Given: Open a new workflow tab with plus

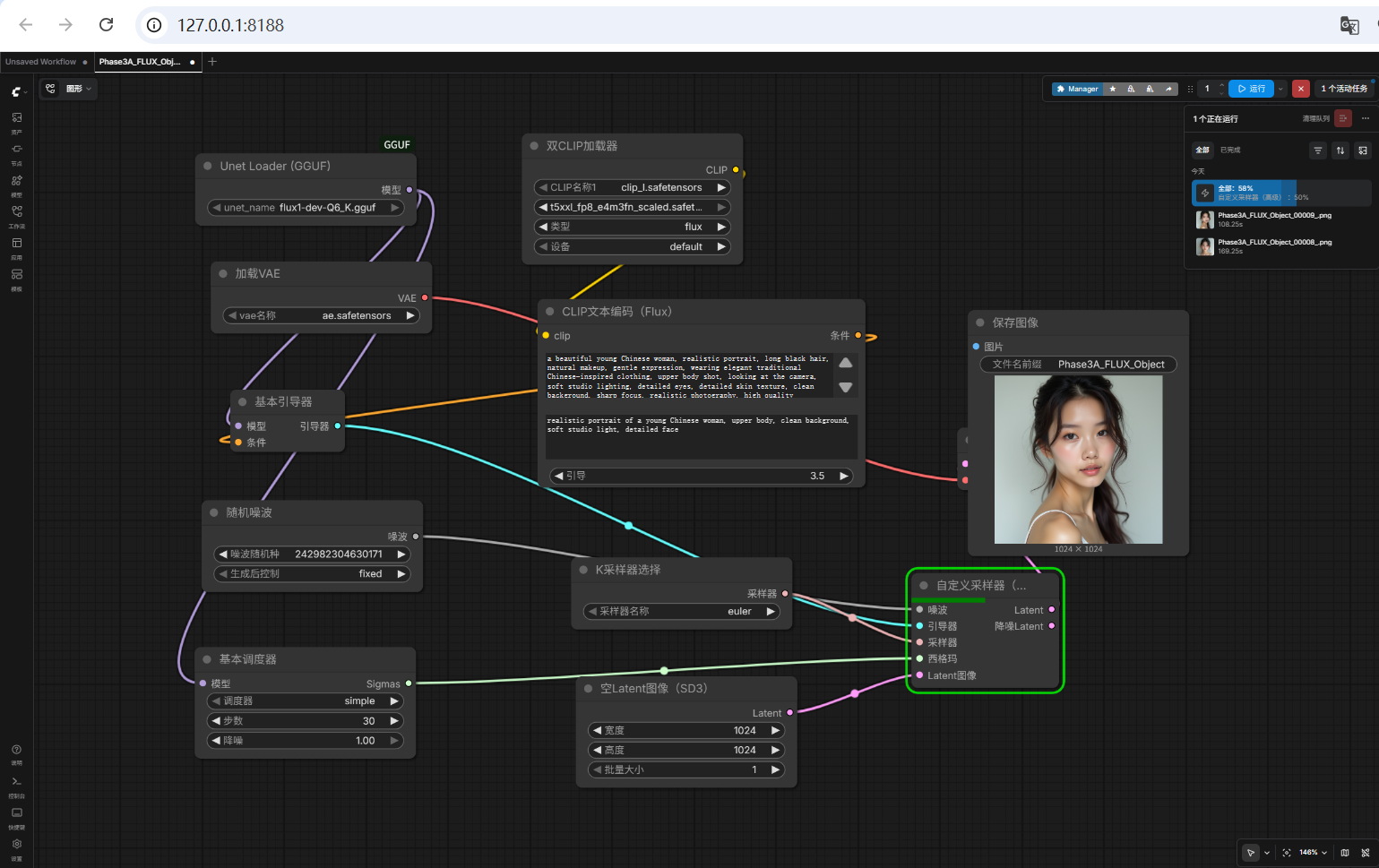Looking at the screenshot, I should (212, 62).
